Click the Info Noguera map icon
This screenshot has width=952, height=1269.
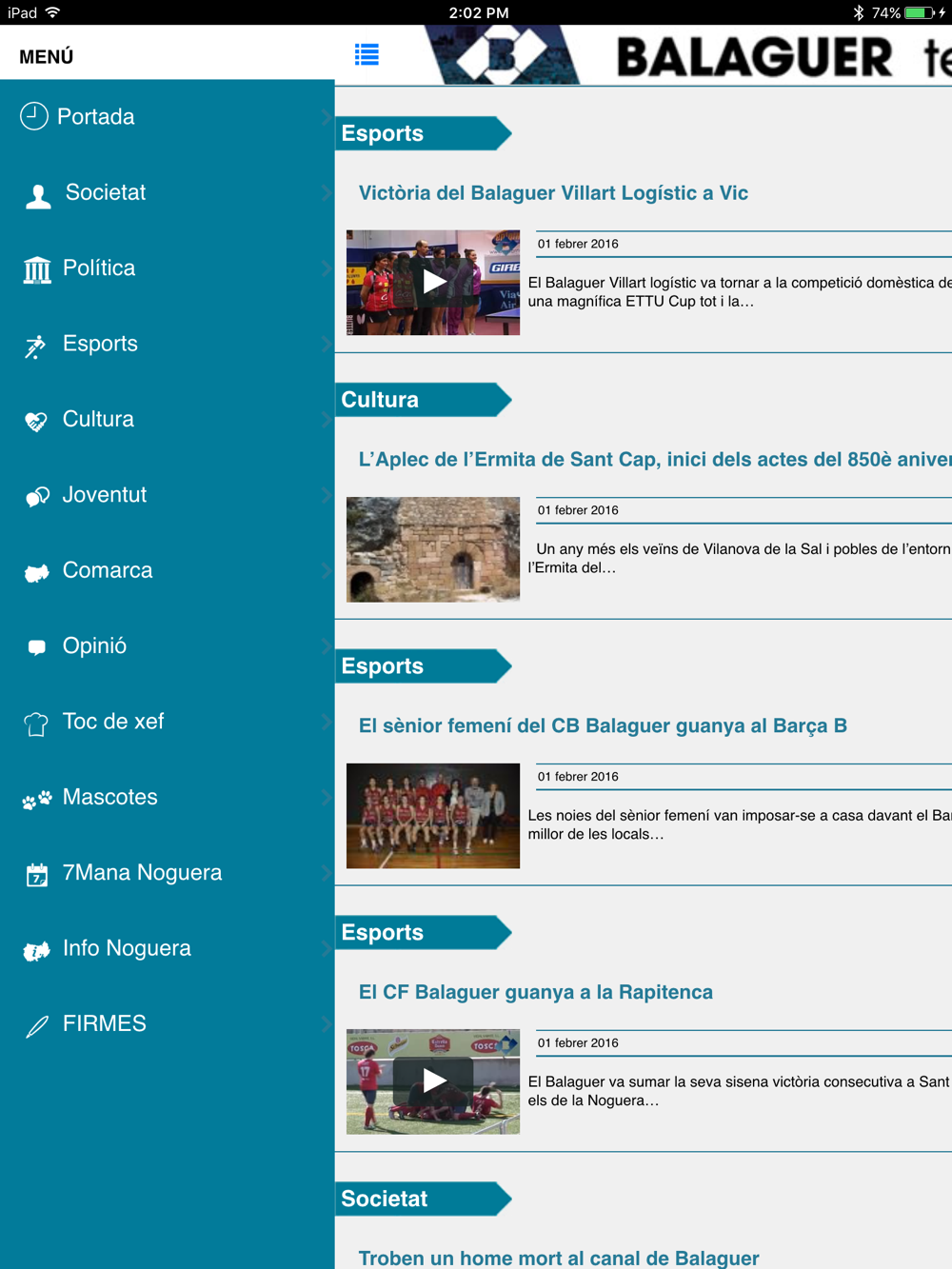(x=36, y=951)
